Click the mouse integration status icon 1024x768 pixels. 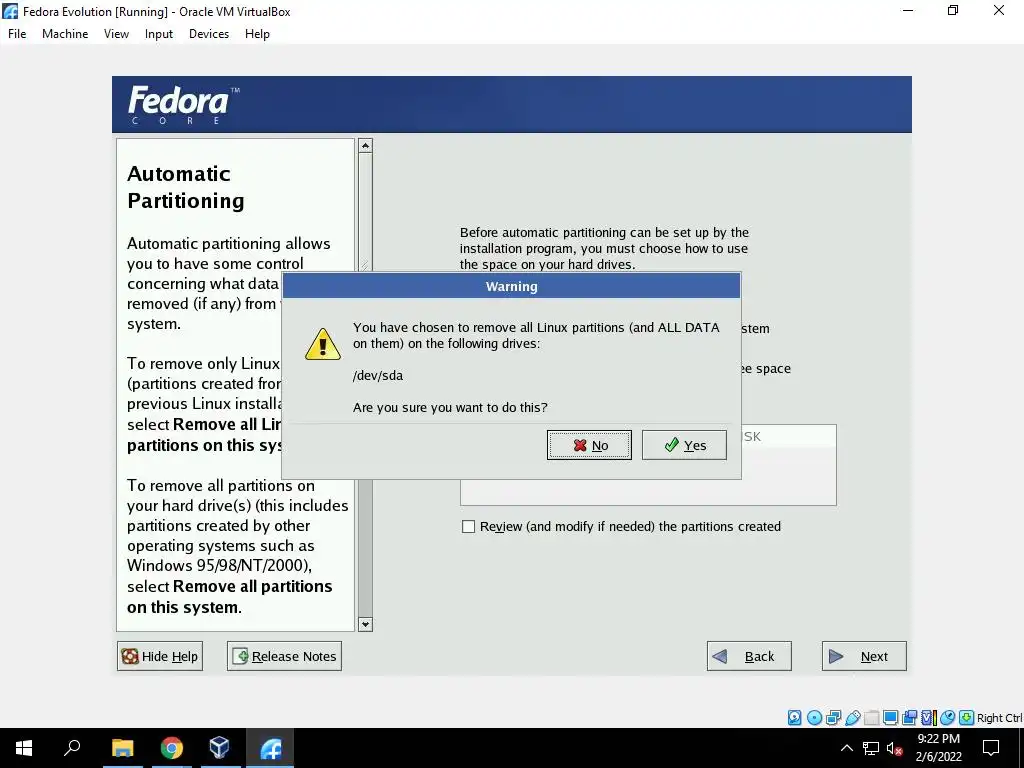[948, 718]
